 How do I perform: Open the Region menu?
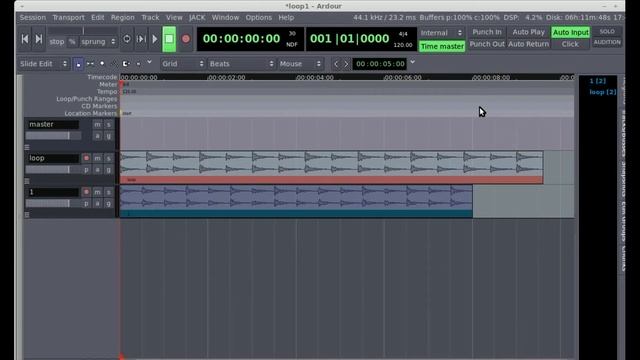pos(122,18)
